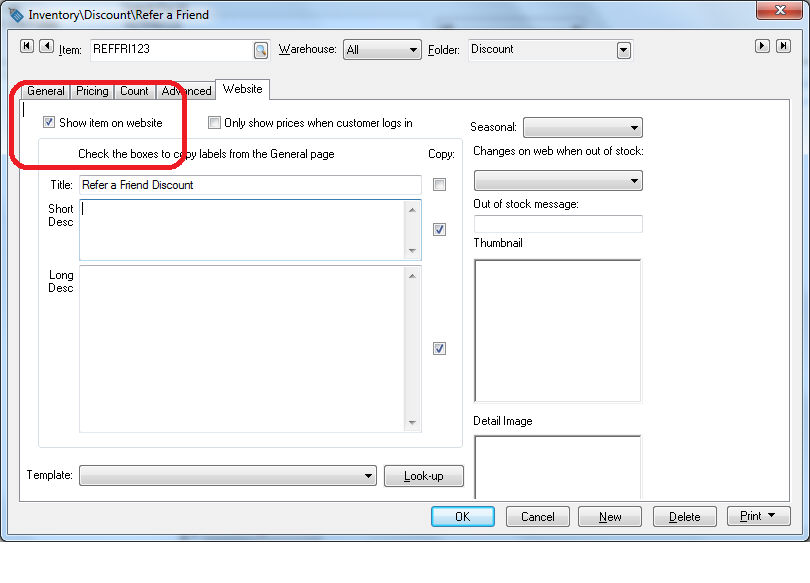This screenshot has height=583, width=810.
Task: Select the Thumbnail image box
Action: (557, 329)
